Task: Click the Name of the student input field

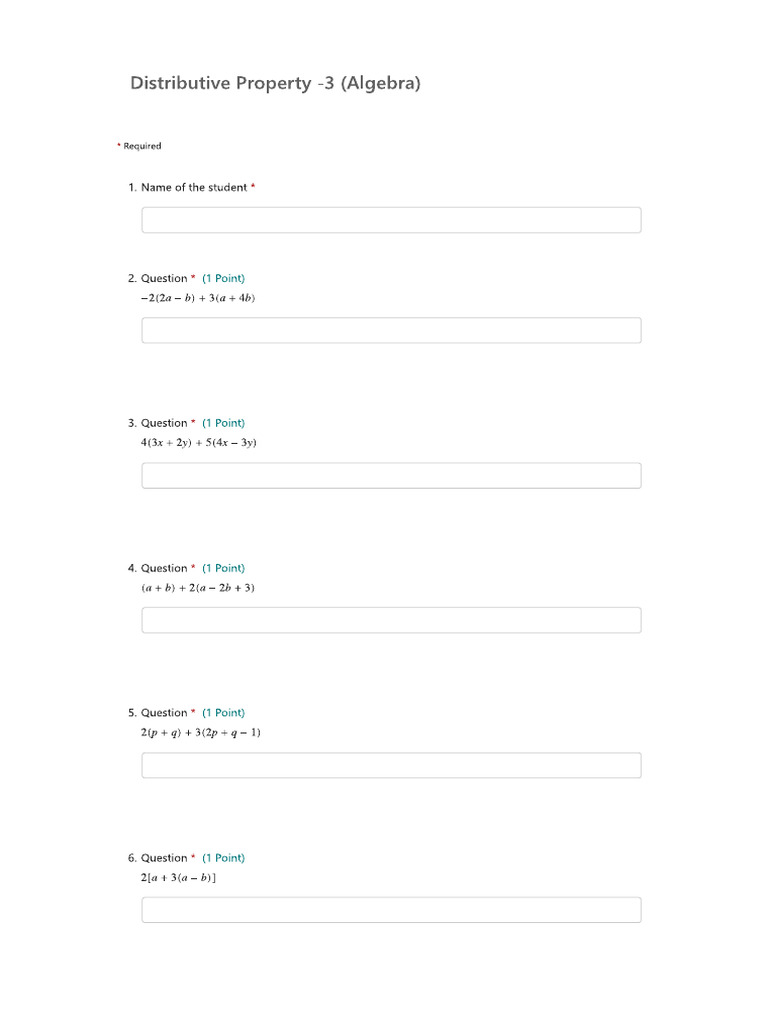Action: pyautogui.click(x=391, y=220)
